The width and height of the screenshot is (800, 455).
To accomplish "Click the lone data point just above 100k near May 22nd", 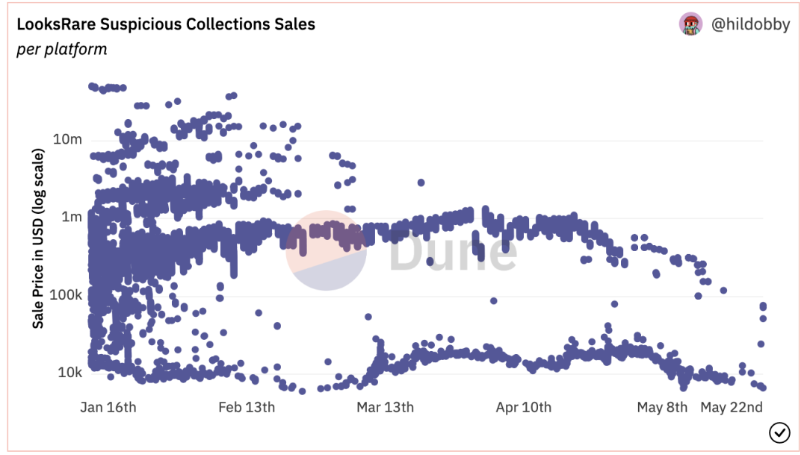I will pyautogui.click(x=724, y=291).
